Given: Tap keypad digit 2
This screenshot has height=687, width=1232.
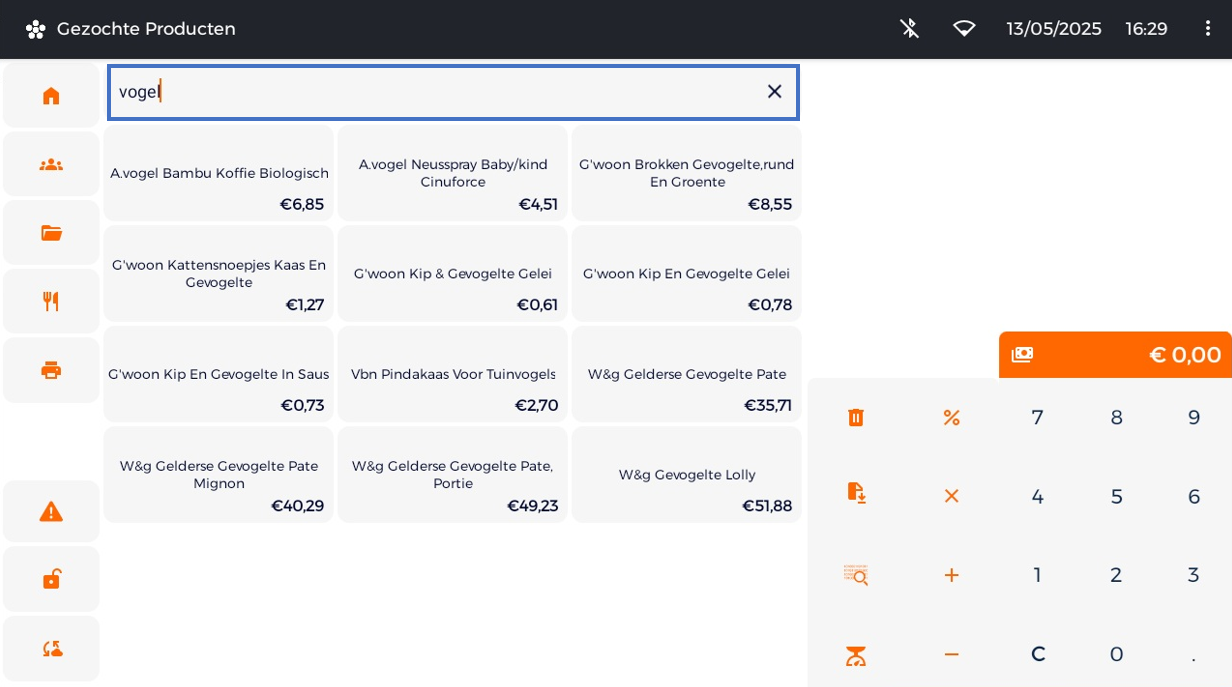Looking at the screenshot, I should click(1116, 575).
